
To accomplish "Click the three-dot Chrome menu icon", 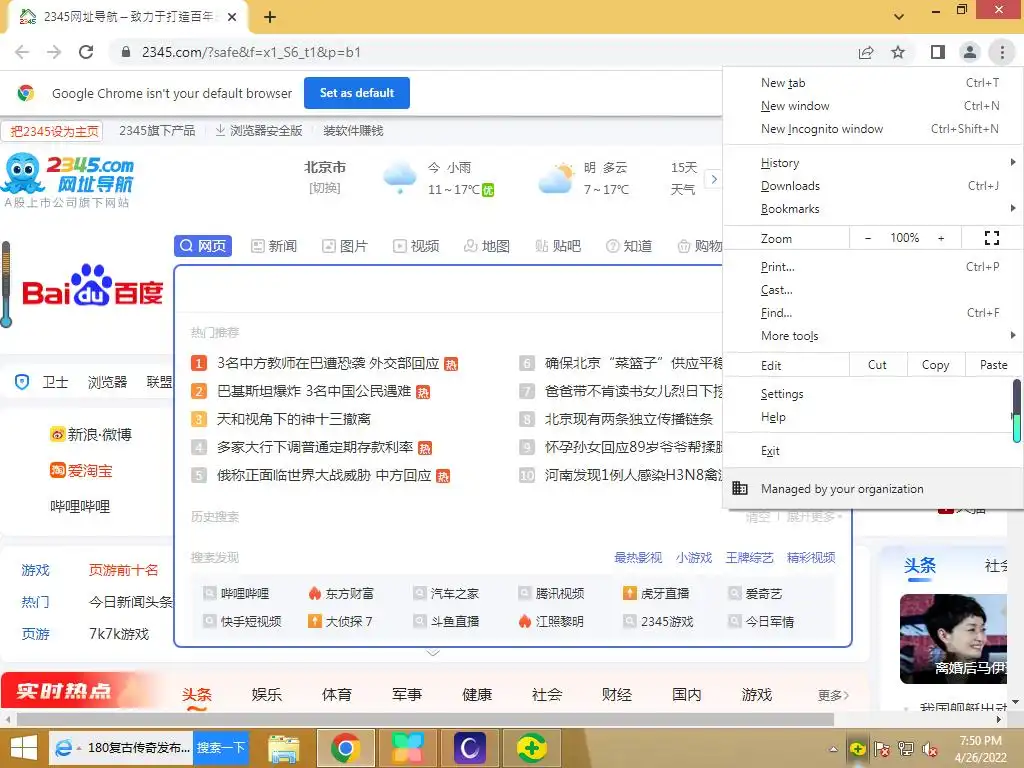I will [1002, 52].
